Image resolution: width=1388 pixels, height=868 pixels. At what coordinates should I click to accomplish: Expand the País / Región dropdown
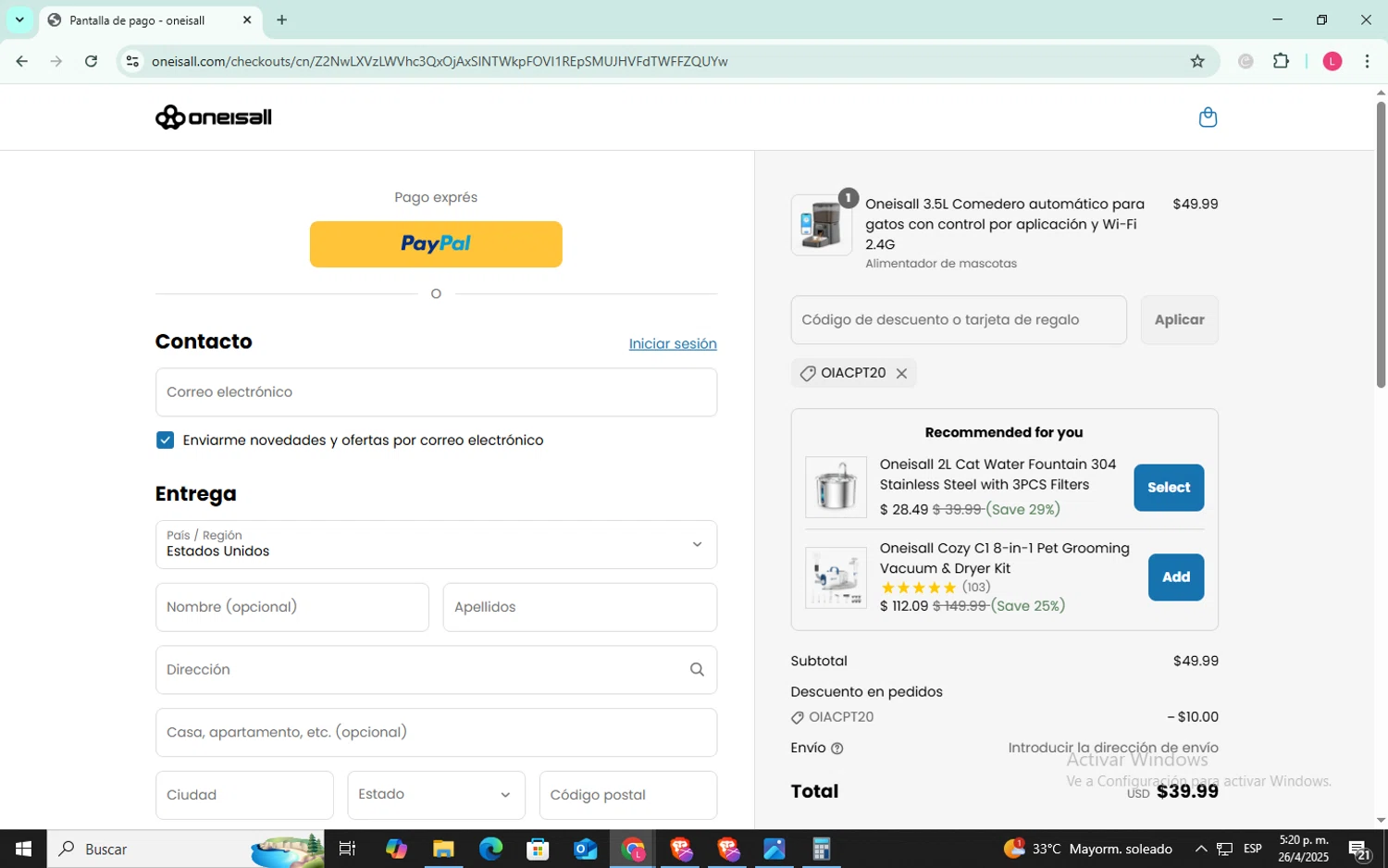point(436,544)
